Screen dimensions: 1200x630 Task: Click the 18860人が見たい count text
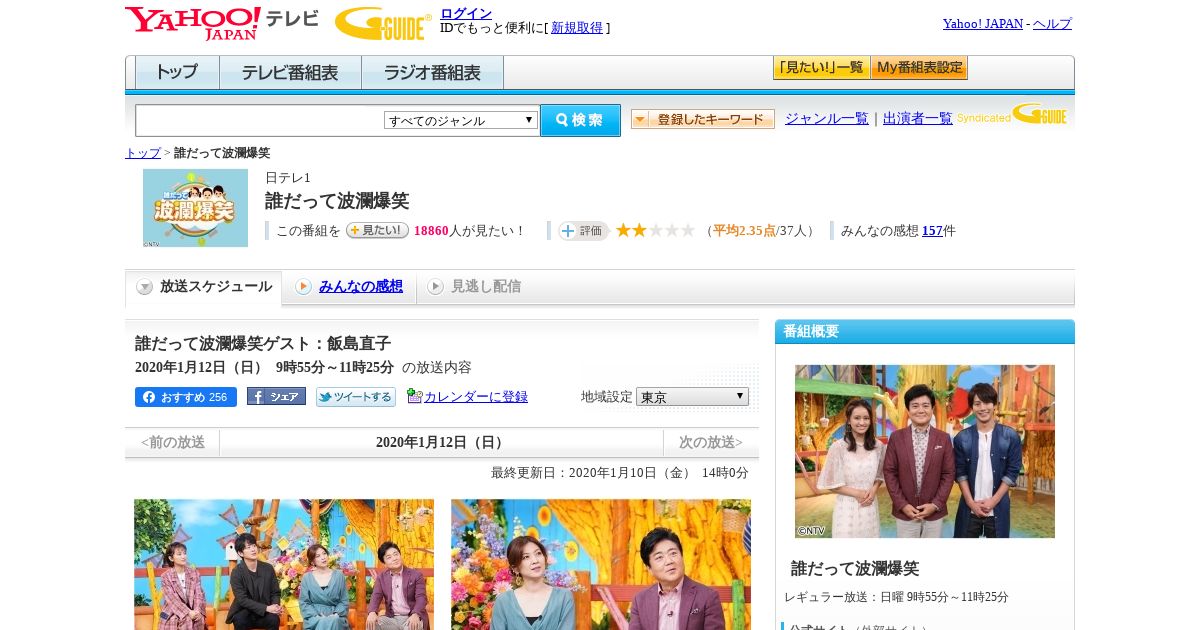tap(469, 231)
